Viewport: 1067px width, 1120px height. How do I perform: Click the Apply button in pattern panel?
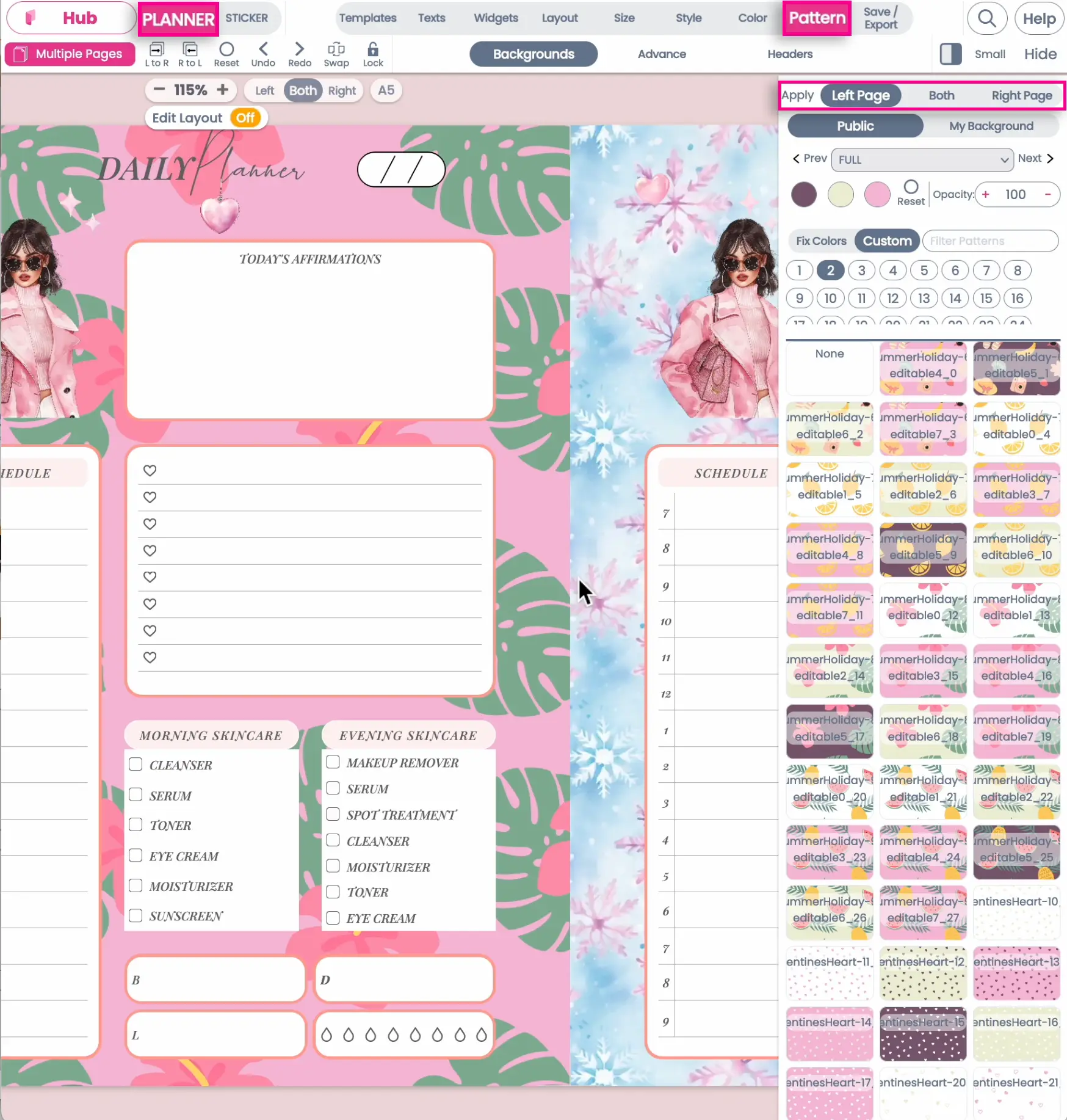click(798, 95)
